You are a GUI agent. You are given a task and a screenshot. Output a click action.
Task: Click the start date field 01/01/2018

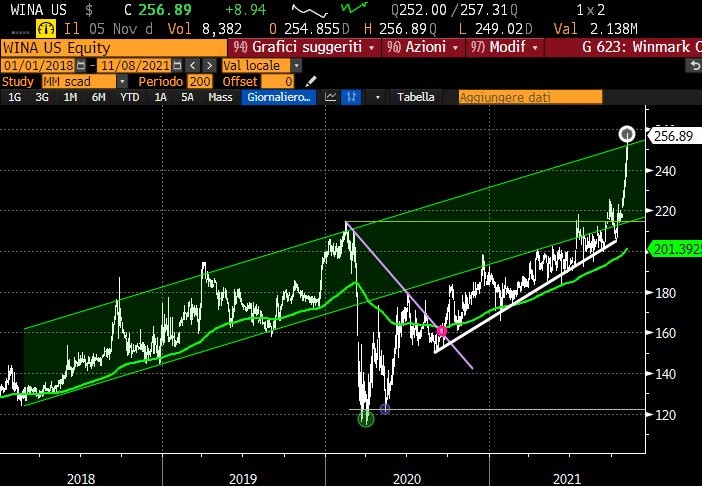pyautogui.click(x=39, y=66)
